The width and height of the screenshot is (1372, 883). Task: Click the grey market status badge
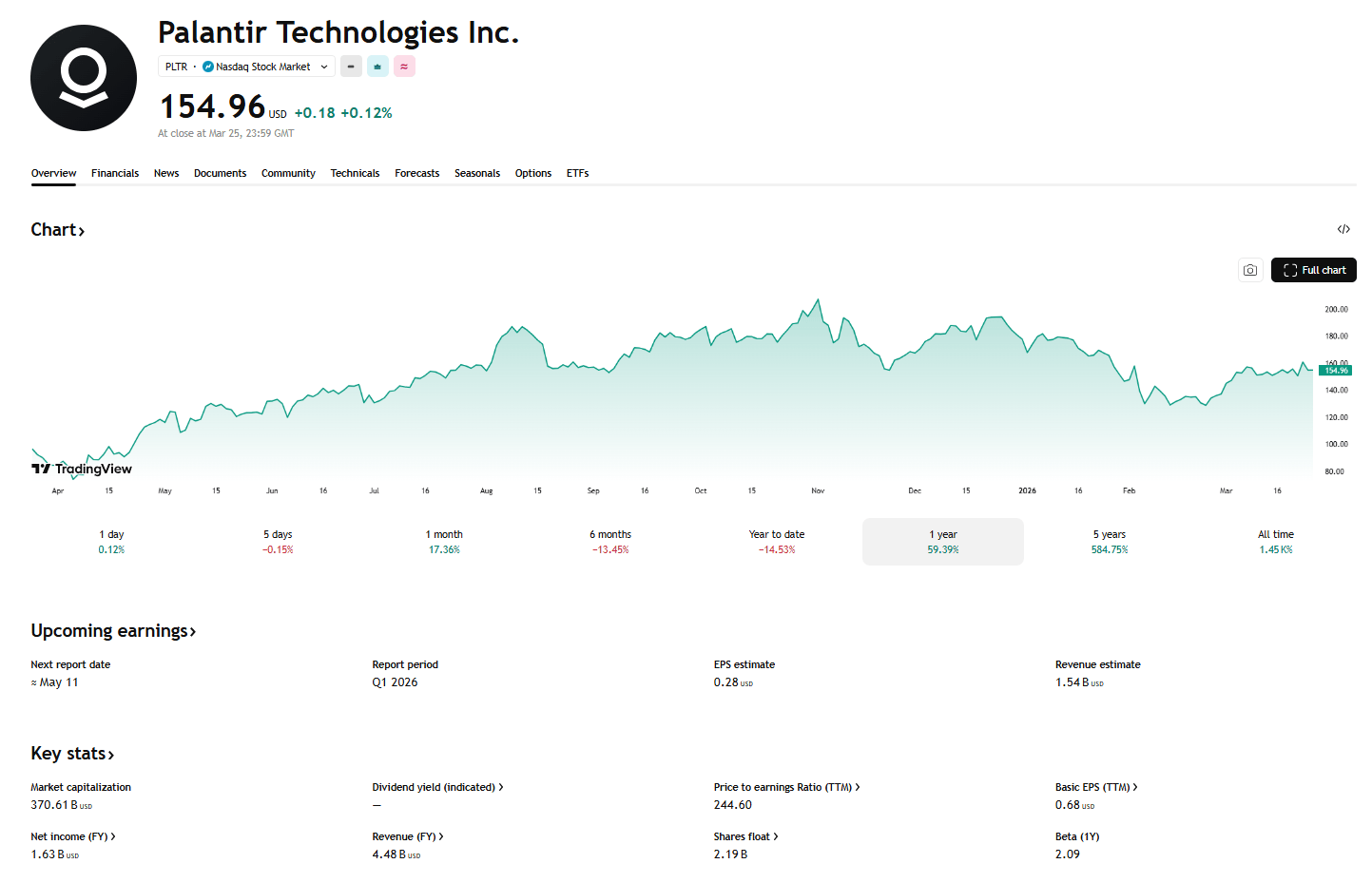coord(351,67)
